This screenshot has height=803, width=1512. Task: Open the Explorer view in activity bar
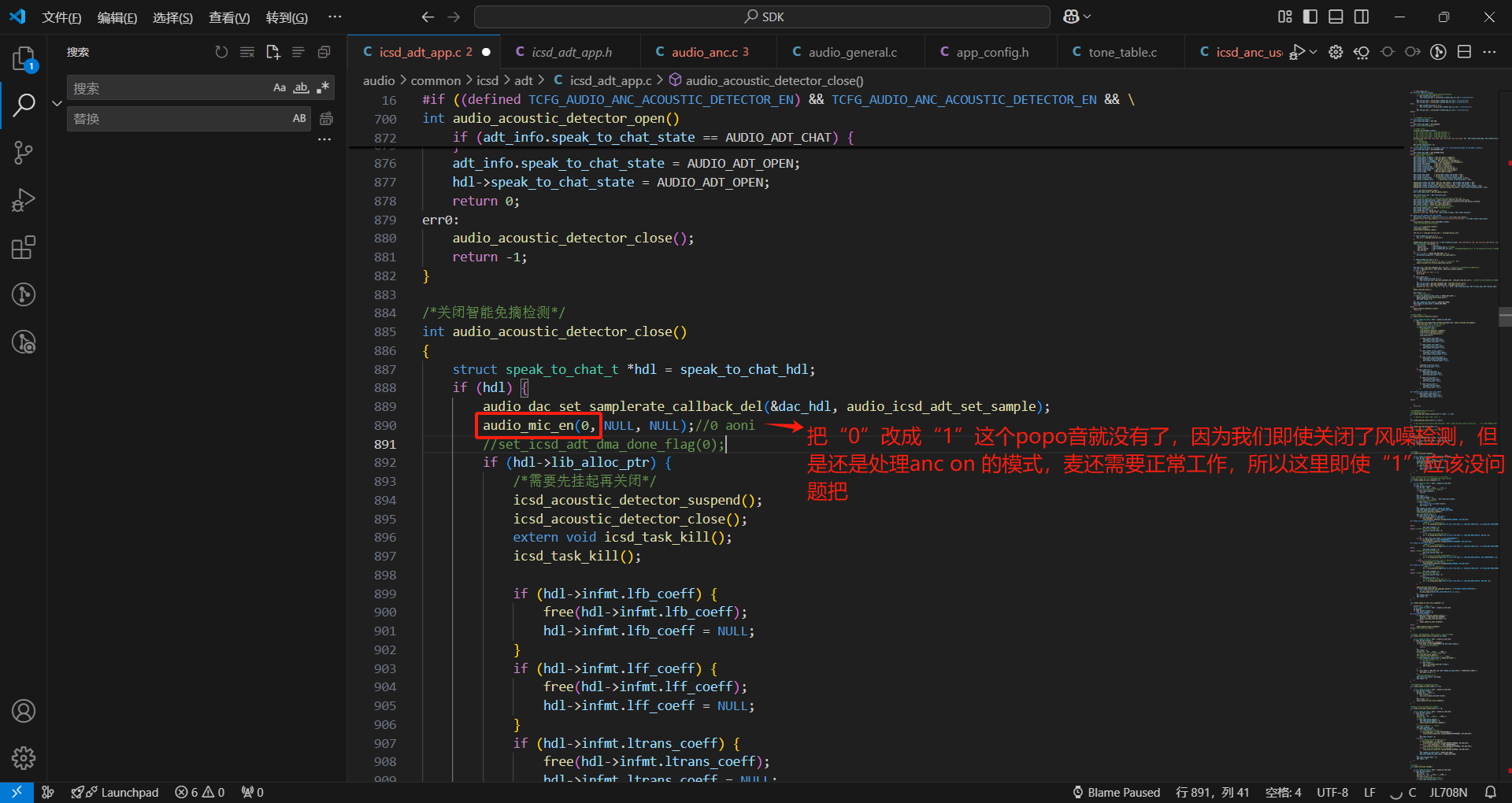point(24,59)
